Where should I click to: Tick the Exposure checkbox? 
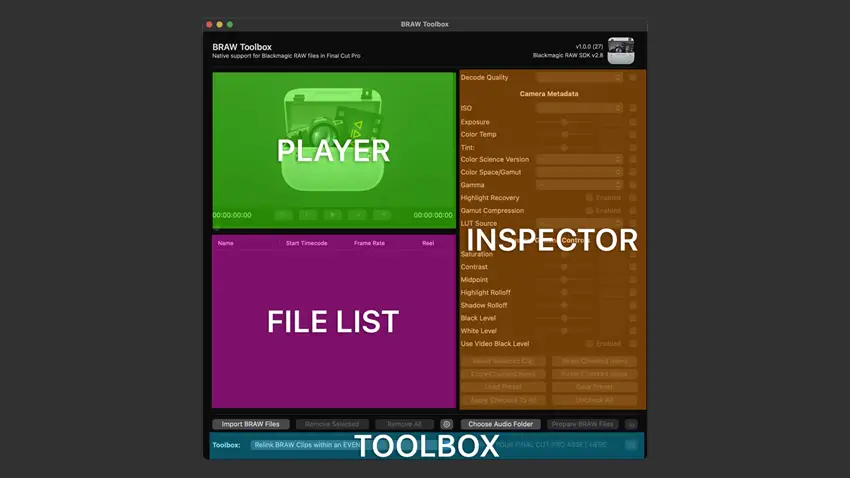[633, 122]
